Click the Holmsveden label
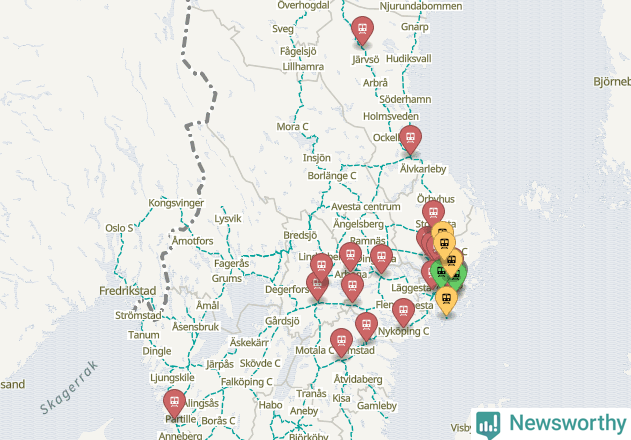Viewport: 631px width, 440px height. 391,117
